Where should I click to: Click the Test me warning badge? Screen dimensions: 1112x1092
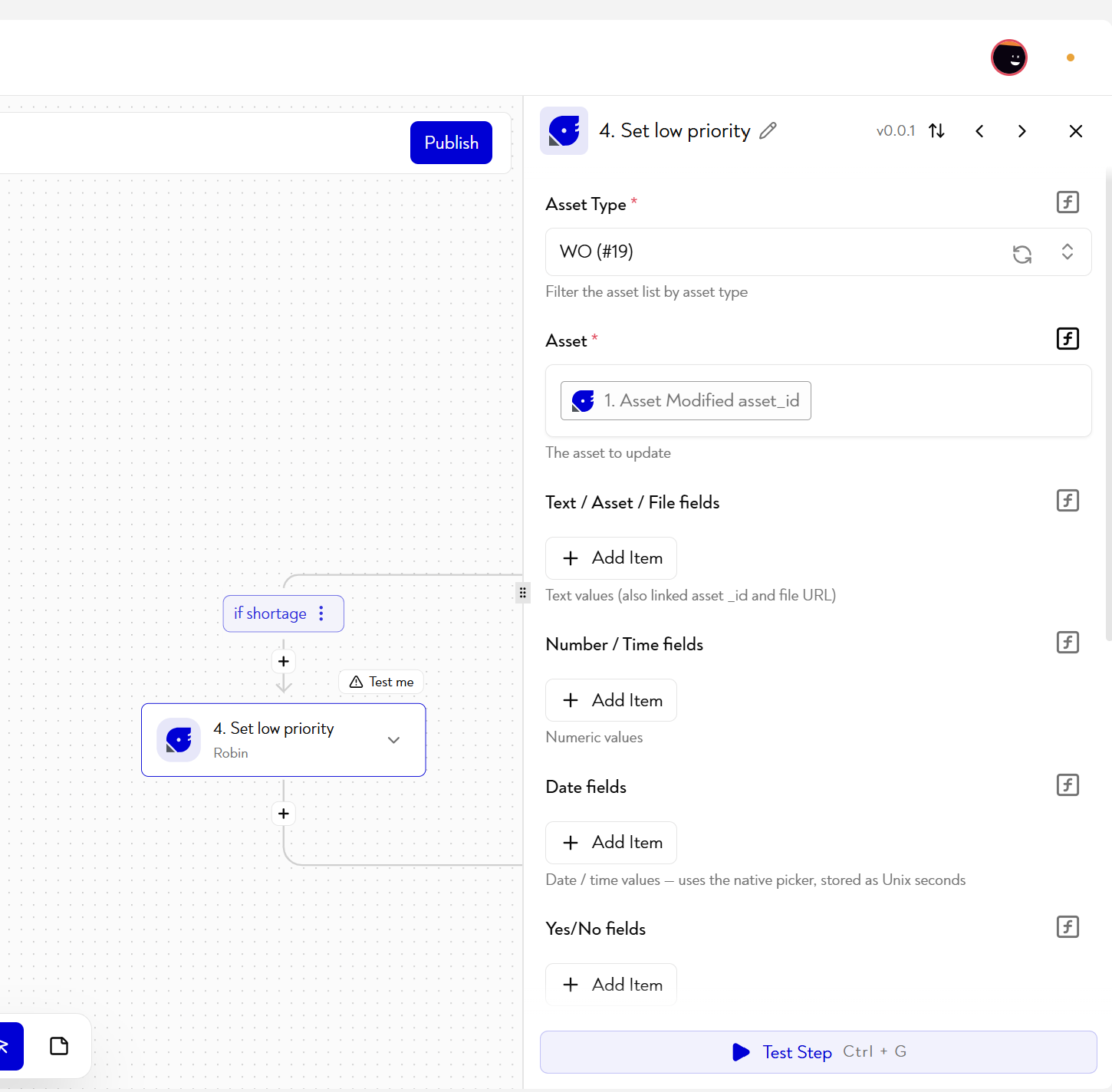click(x=381, y=682)
